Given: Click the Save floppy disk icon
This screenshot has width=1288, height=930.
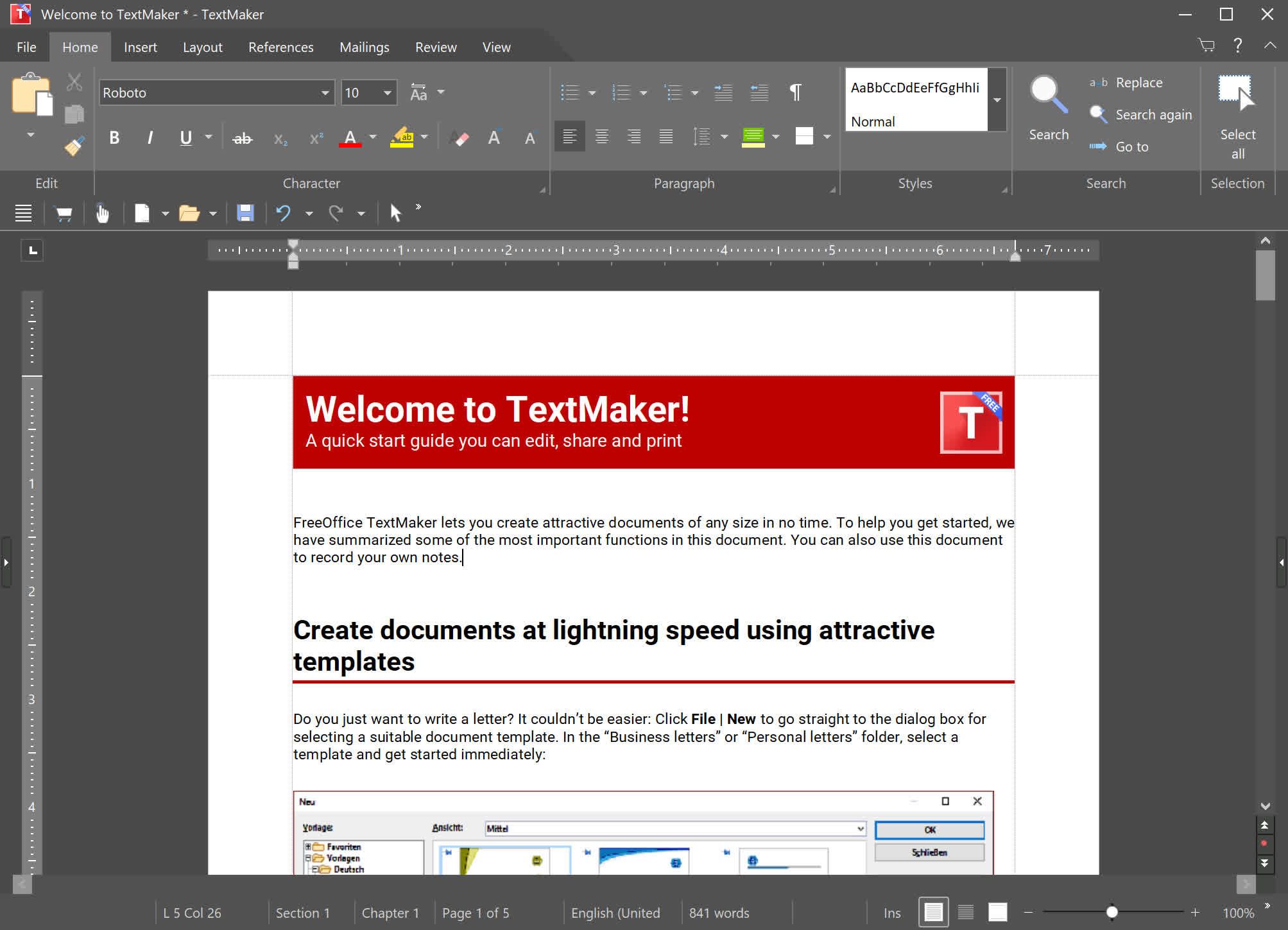Looking at the screenshot, I should click(x=245, y=213).
